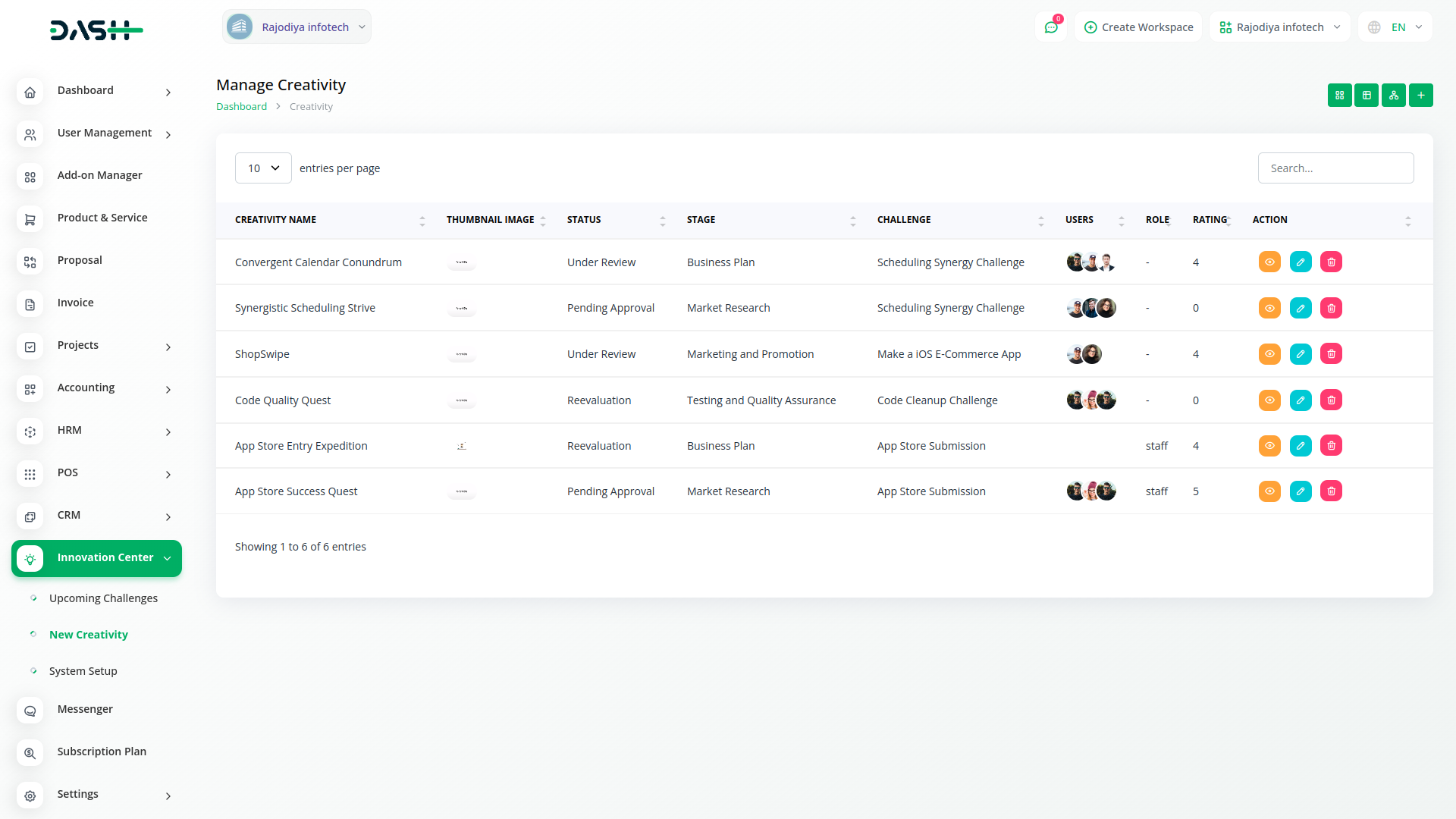Click the grid view icon button
This screenshot has width=1456, height=819.
[1339, 96]
